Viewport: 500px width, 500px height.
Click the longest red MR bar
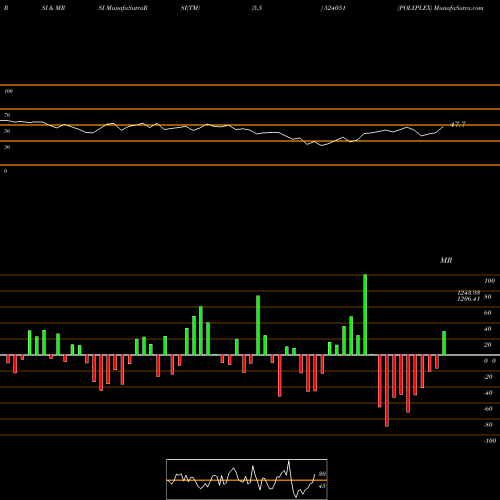point(387,391)
